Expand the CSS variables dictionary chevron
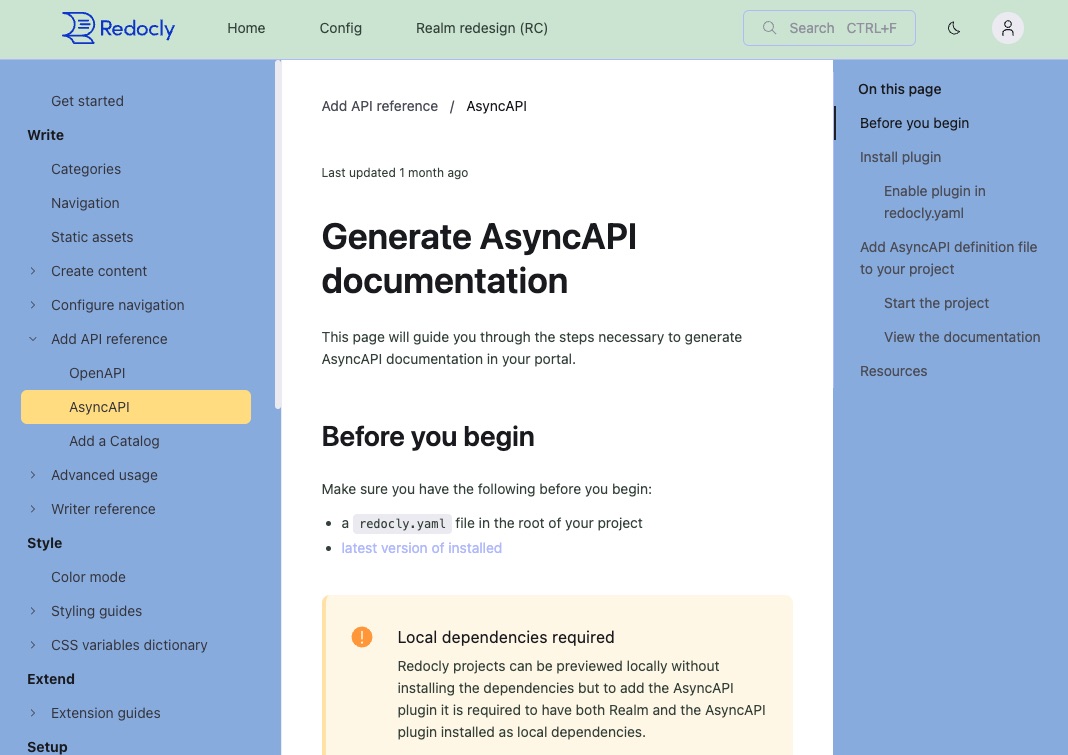 tap(33, 645)
